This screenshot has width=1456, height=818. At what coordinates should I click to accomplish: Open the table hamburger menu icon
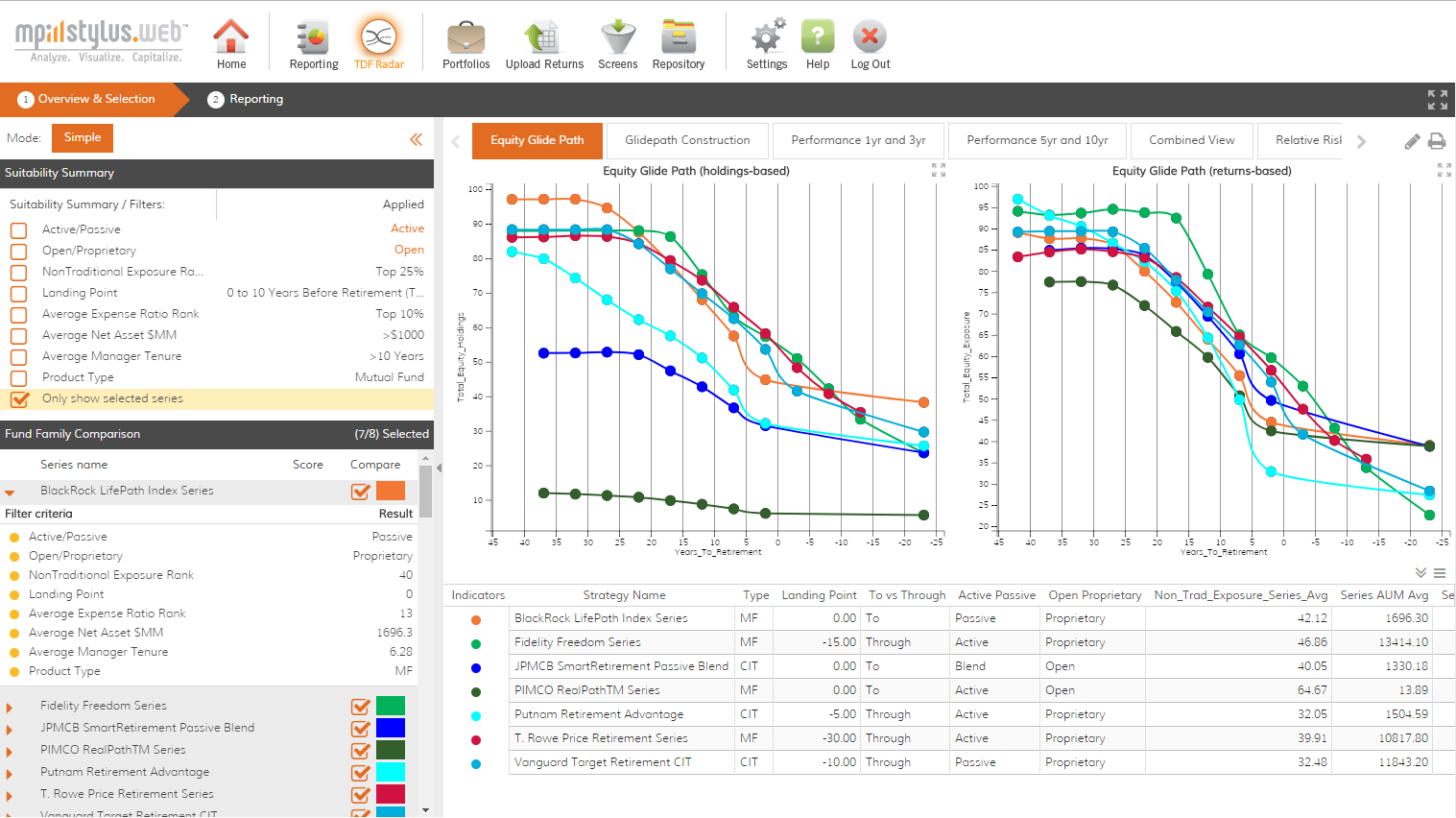pos(1440,573)
